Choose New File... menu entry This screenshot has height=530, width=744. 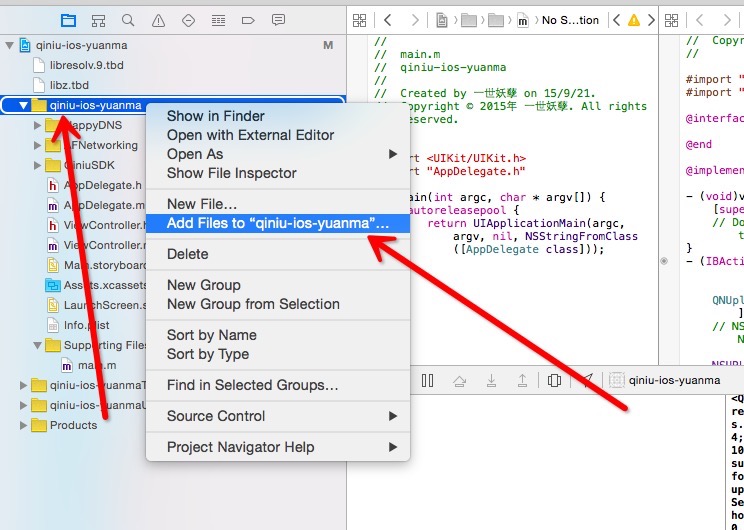click(278, 204)
